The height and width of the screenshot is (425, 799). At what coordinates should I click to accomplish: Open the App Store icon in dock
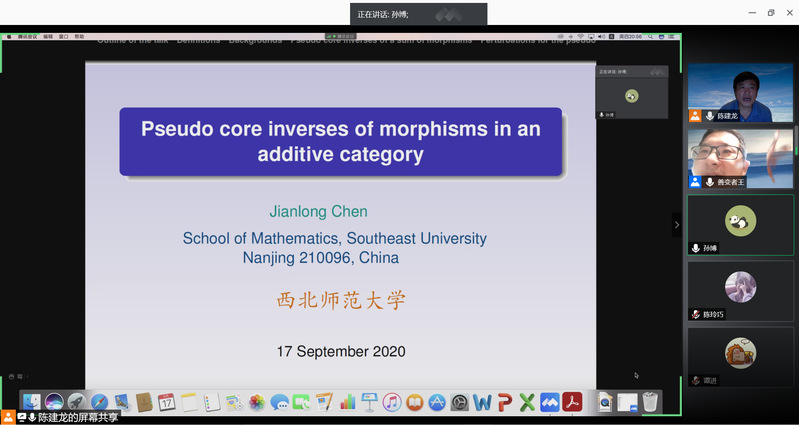click(437, 402)
